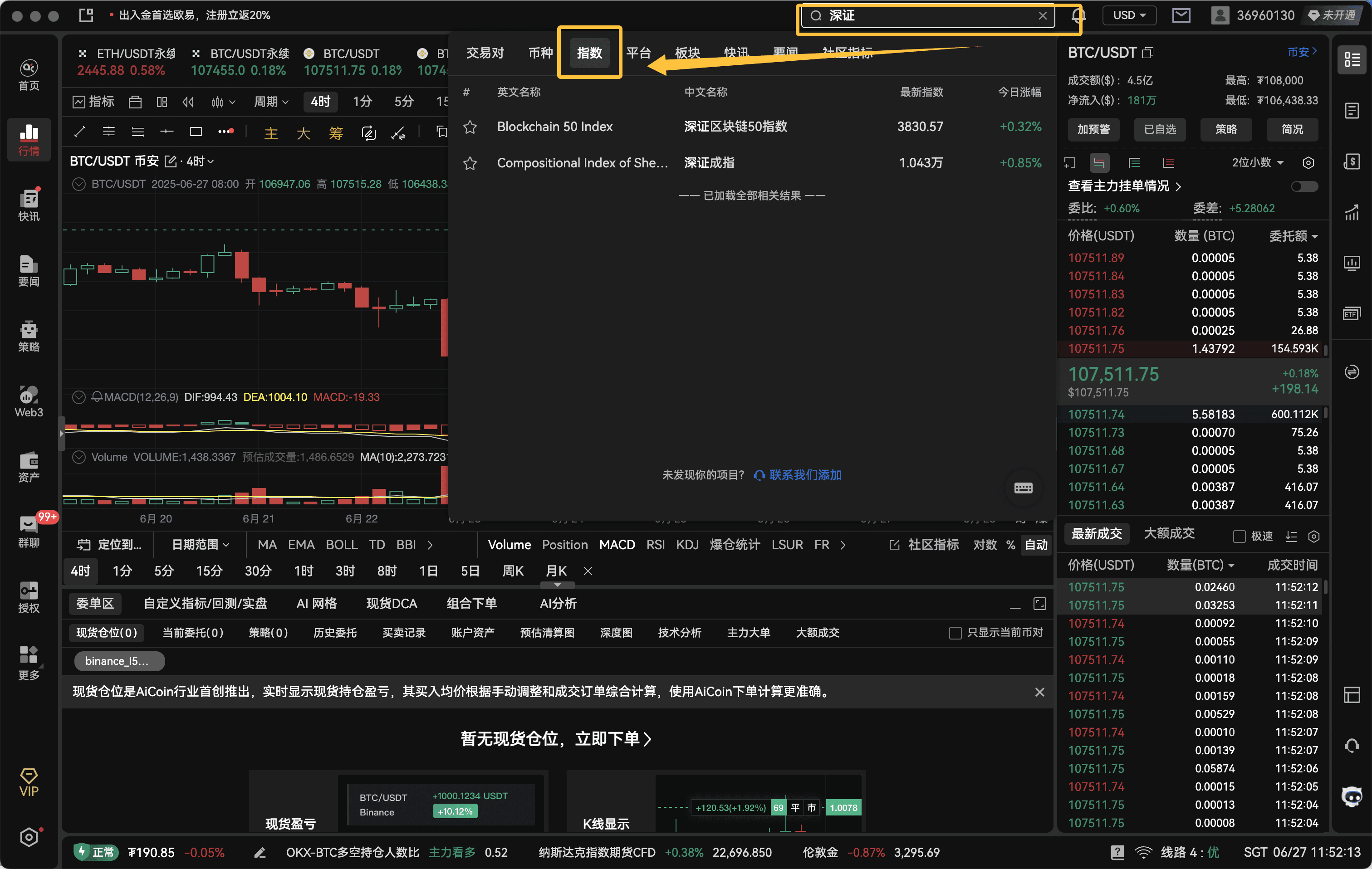Open the 行情 market sidebar icon

[x=29, y=140]
